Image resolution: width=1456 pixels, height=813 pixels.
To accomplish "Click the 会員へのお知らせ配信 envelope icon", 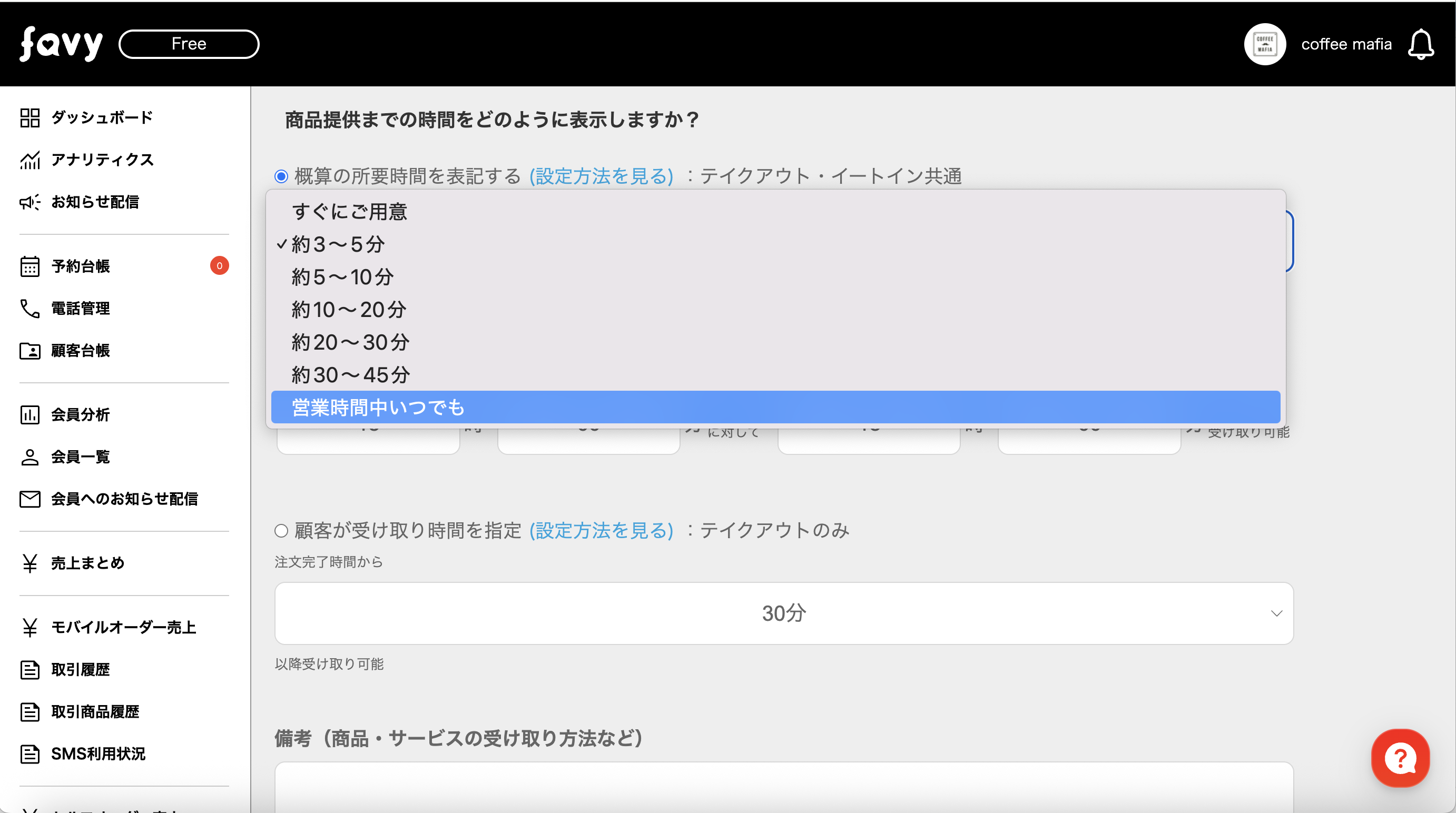I will pos(29,499).
